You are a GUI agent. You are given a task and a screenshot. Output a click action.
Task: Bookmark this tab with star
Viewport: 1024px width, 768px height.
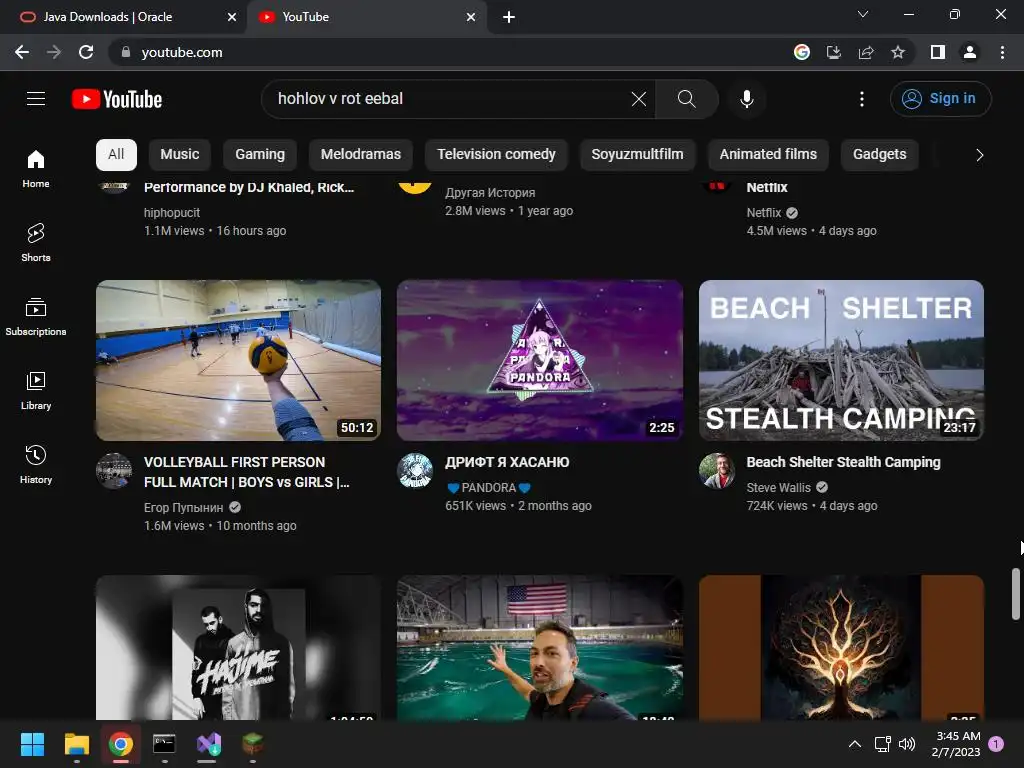pos(898,52)
